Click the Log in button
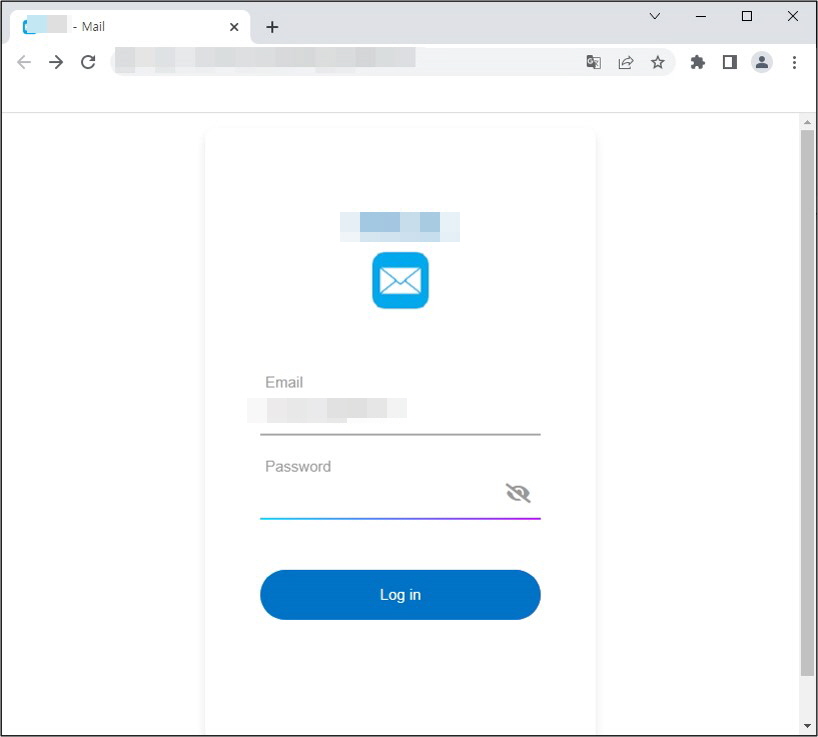The image size is (818, 737). (x=400, y=595)
